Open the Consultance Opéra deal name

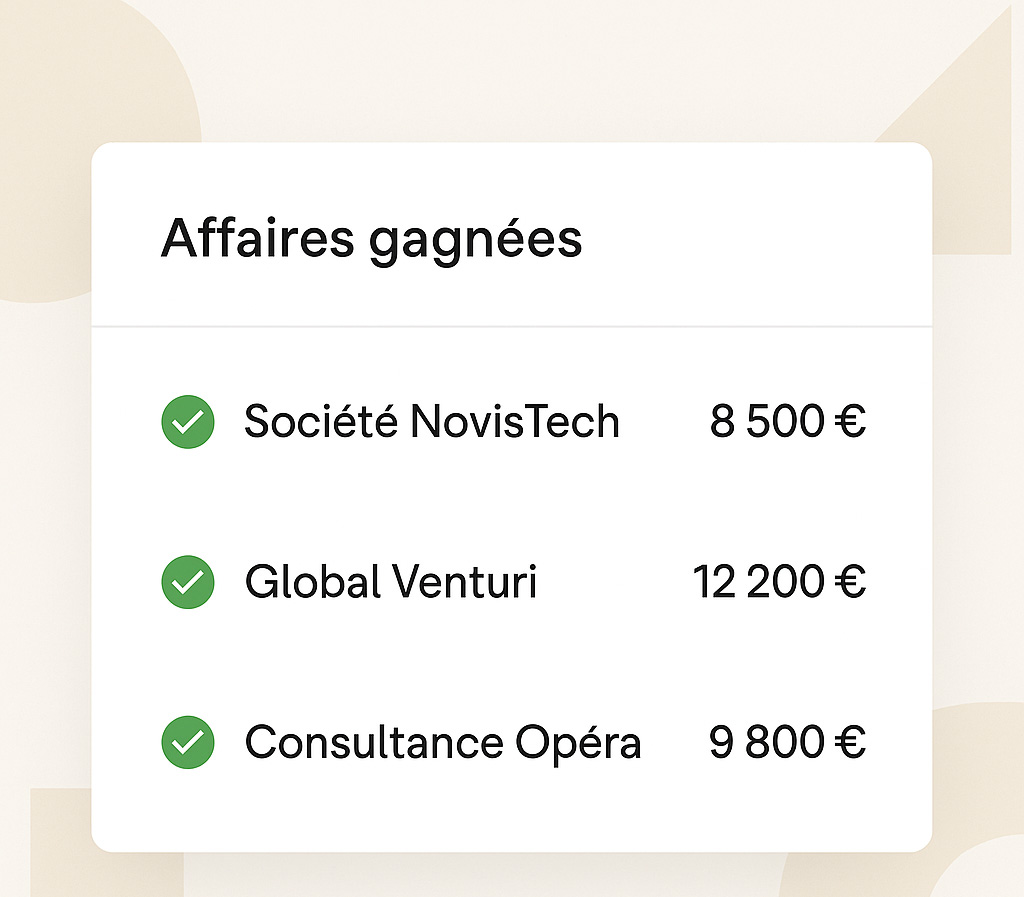[x=443, y=743]
